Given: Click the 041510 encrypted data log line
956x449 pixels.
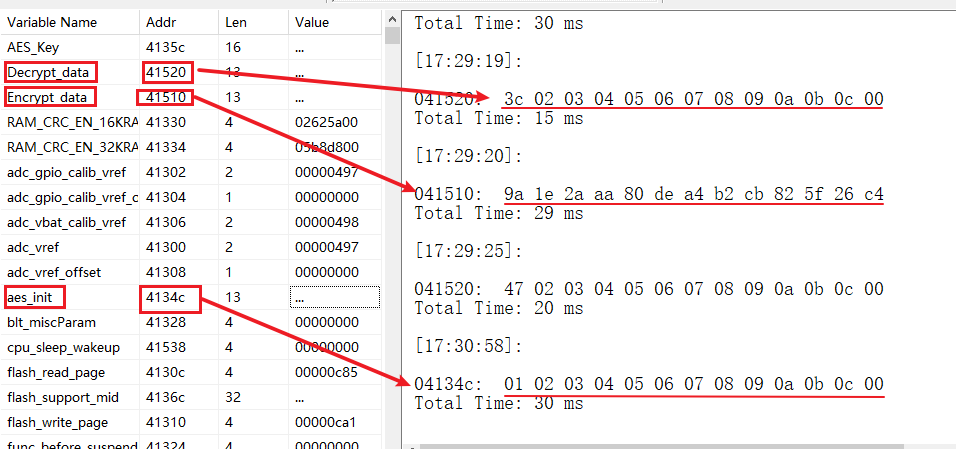Looking at the screenshot, I should [648, 194].
